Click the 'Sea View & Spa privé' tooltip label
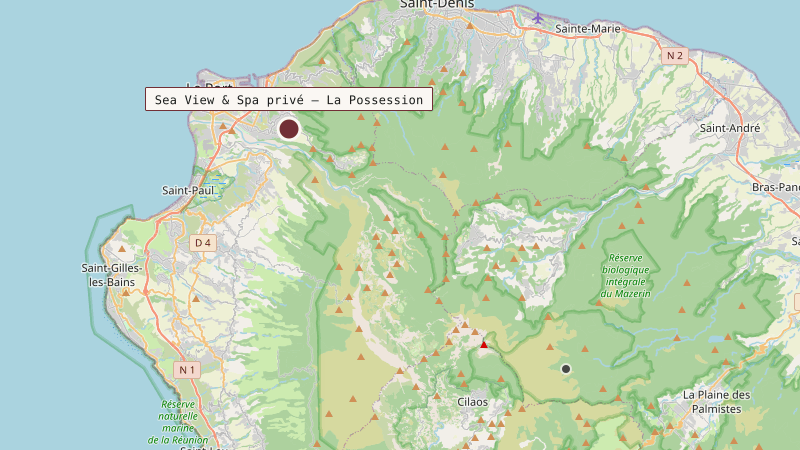Image resolution: width=800 pixels, height=450 pixels. (289, 99)
